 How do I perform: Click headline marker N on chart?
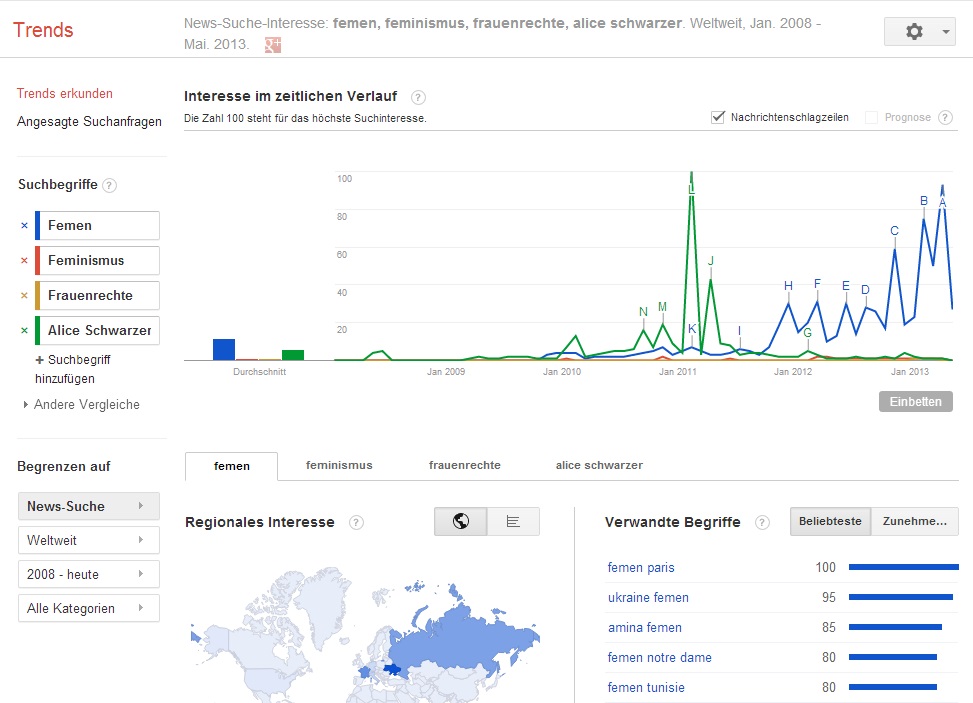pyautogui.click(x=643, y=311)
